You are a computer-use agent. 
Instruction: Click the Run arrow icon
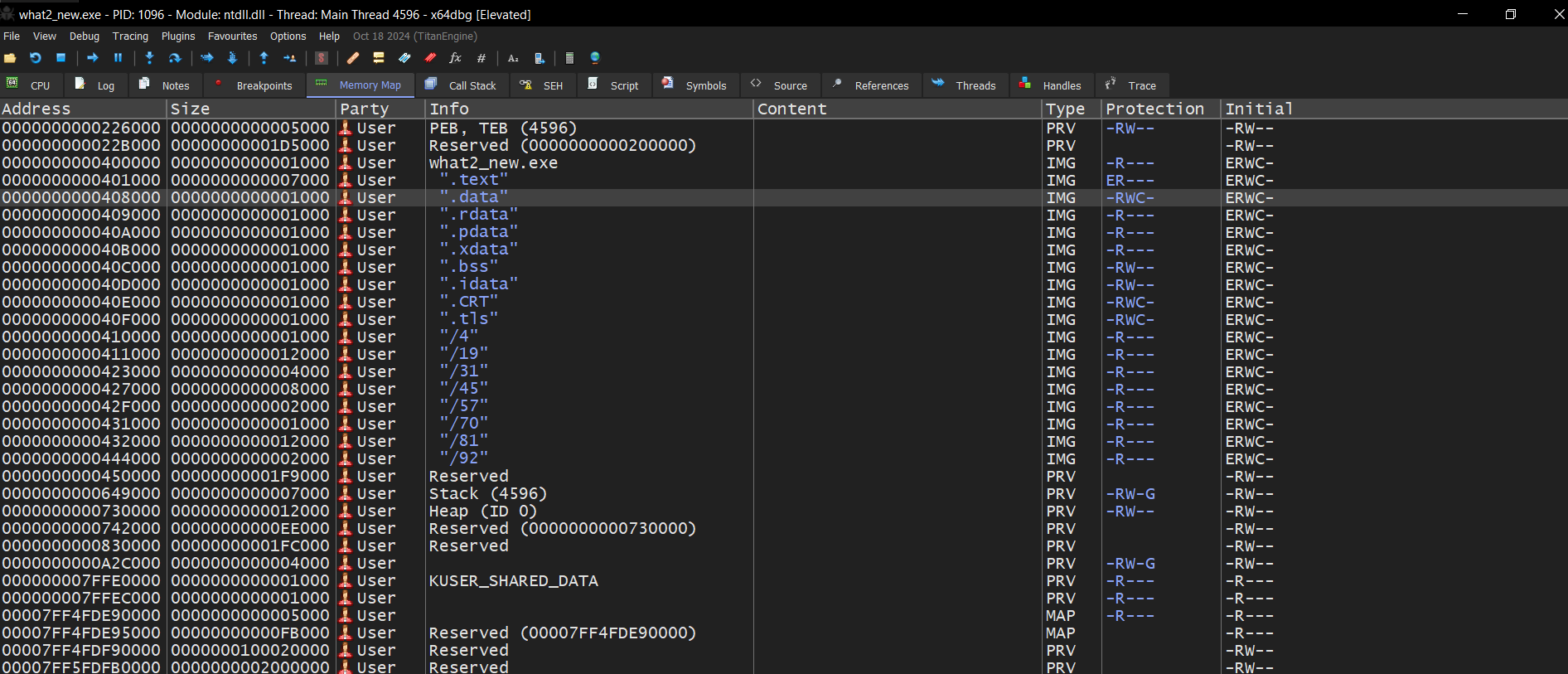93,58
